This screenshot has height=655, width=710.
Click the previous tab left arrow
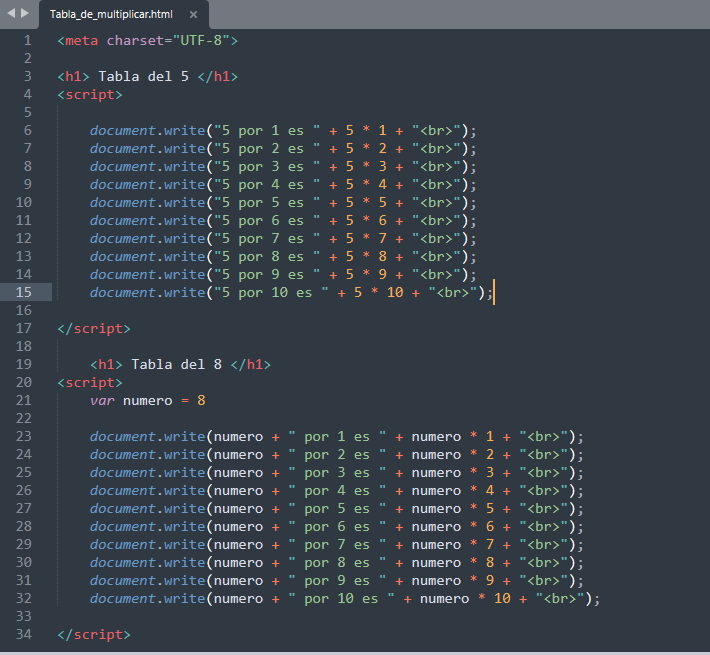tap(11, 14)
